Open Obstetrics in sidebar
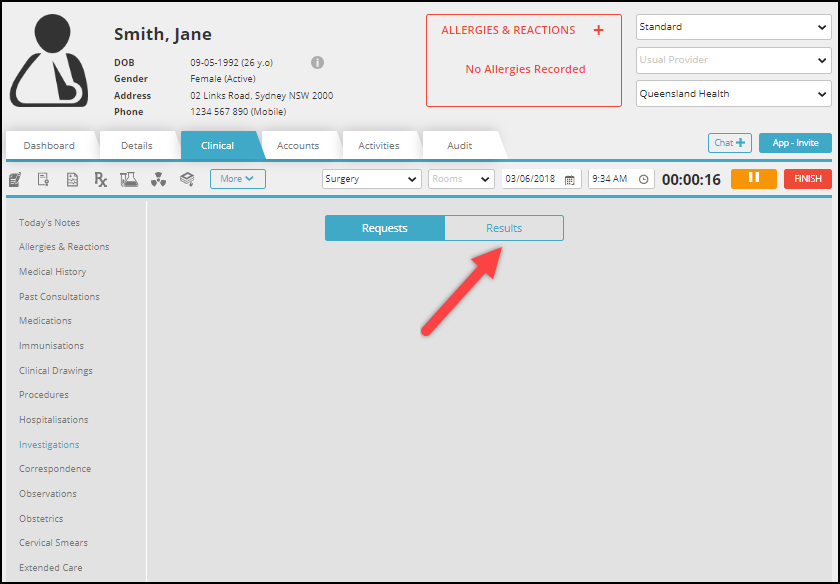840x584 pixels. pyautogui.click(x=41, y=519)
